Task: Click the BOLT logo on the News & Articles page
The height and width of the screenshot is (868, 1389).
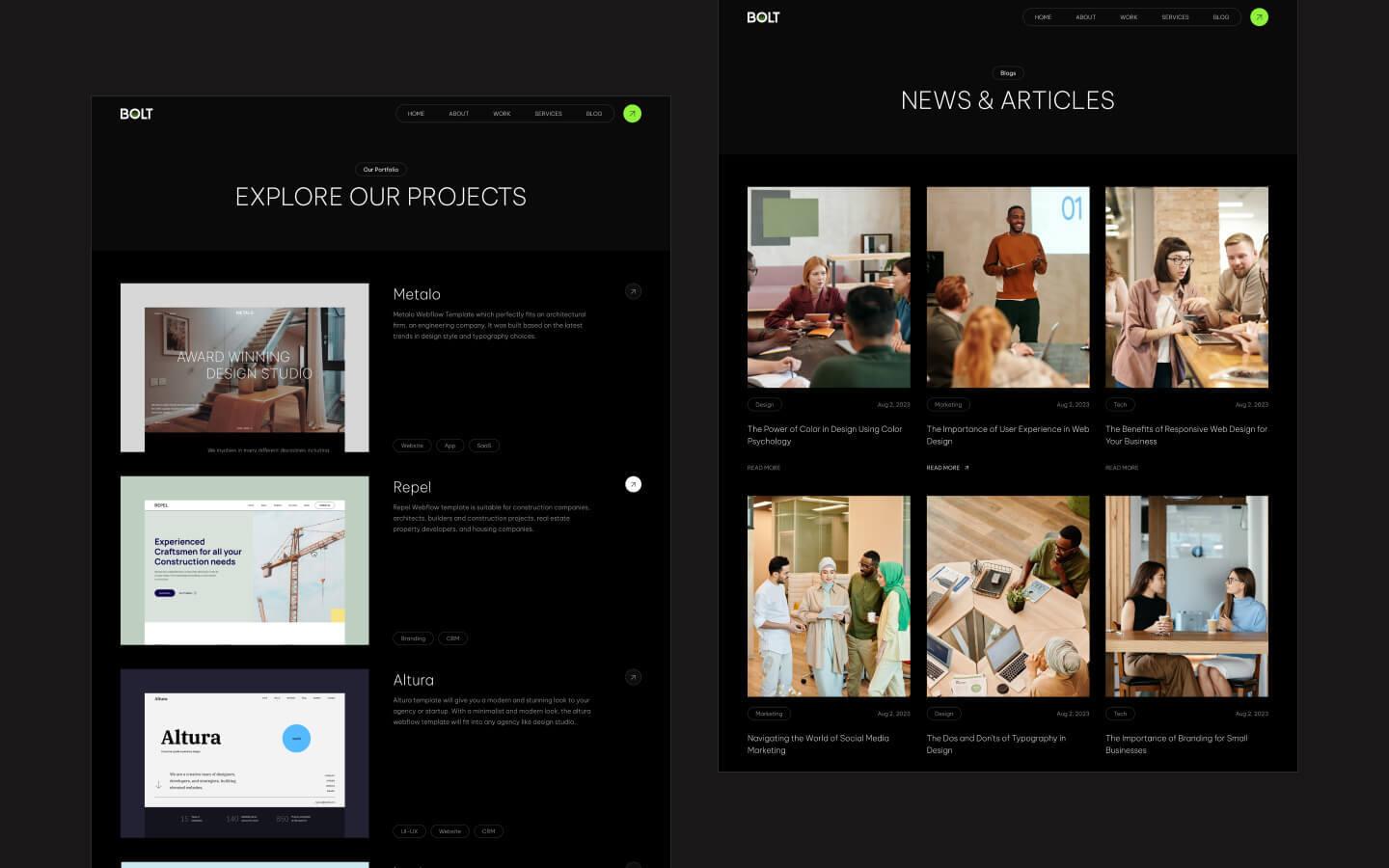Action: (x=763, y=16)
